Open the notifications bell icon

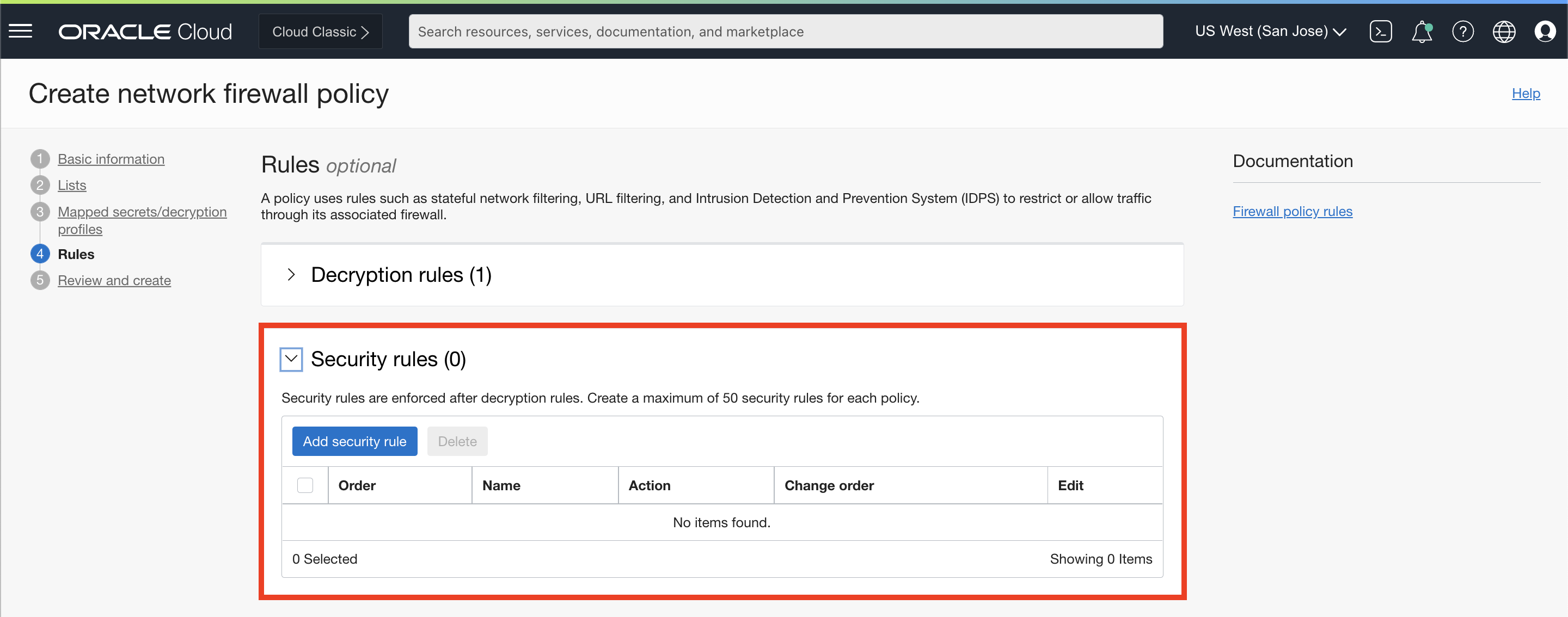point(1422,31)
